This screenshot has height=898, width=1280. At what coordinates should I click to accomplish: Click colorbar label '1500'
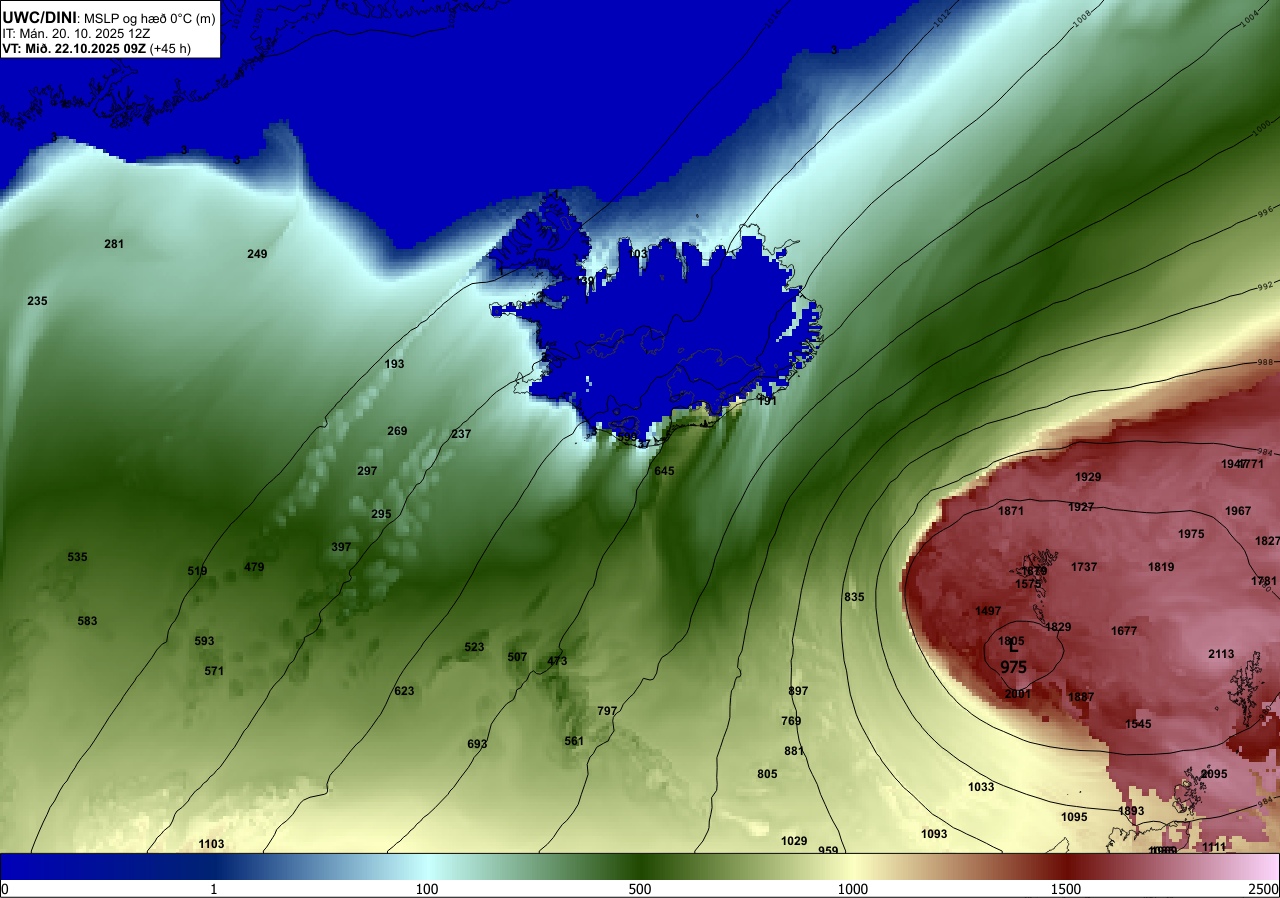(1065, 888)
